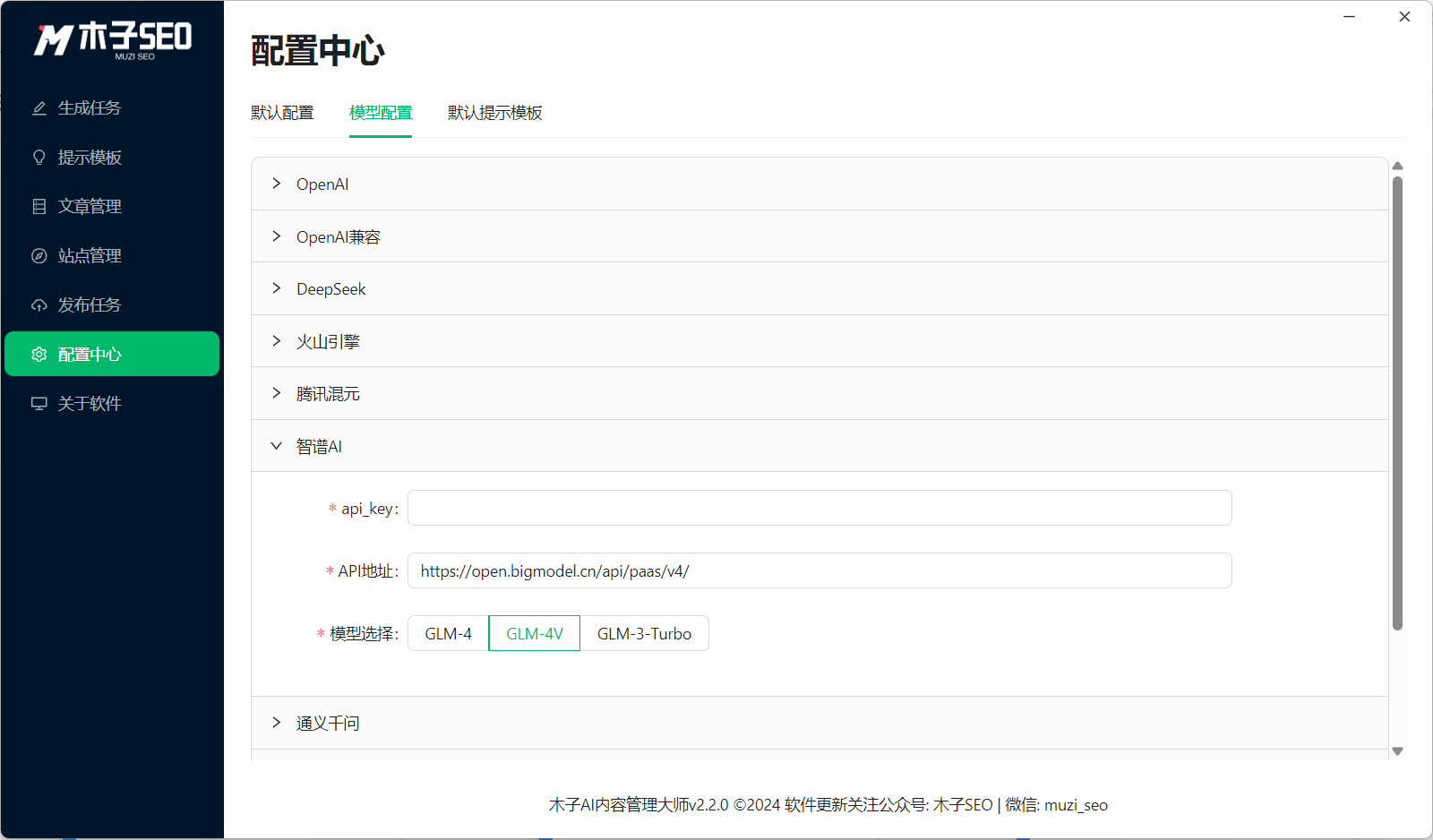Go to the 提示模板 sidebar item

coord(112,157)
